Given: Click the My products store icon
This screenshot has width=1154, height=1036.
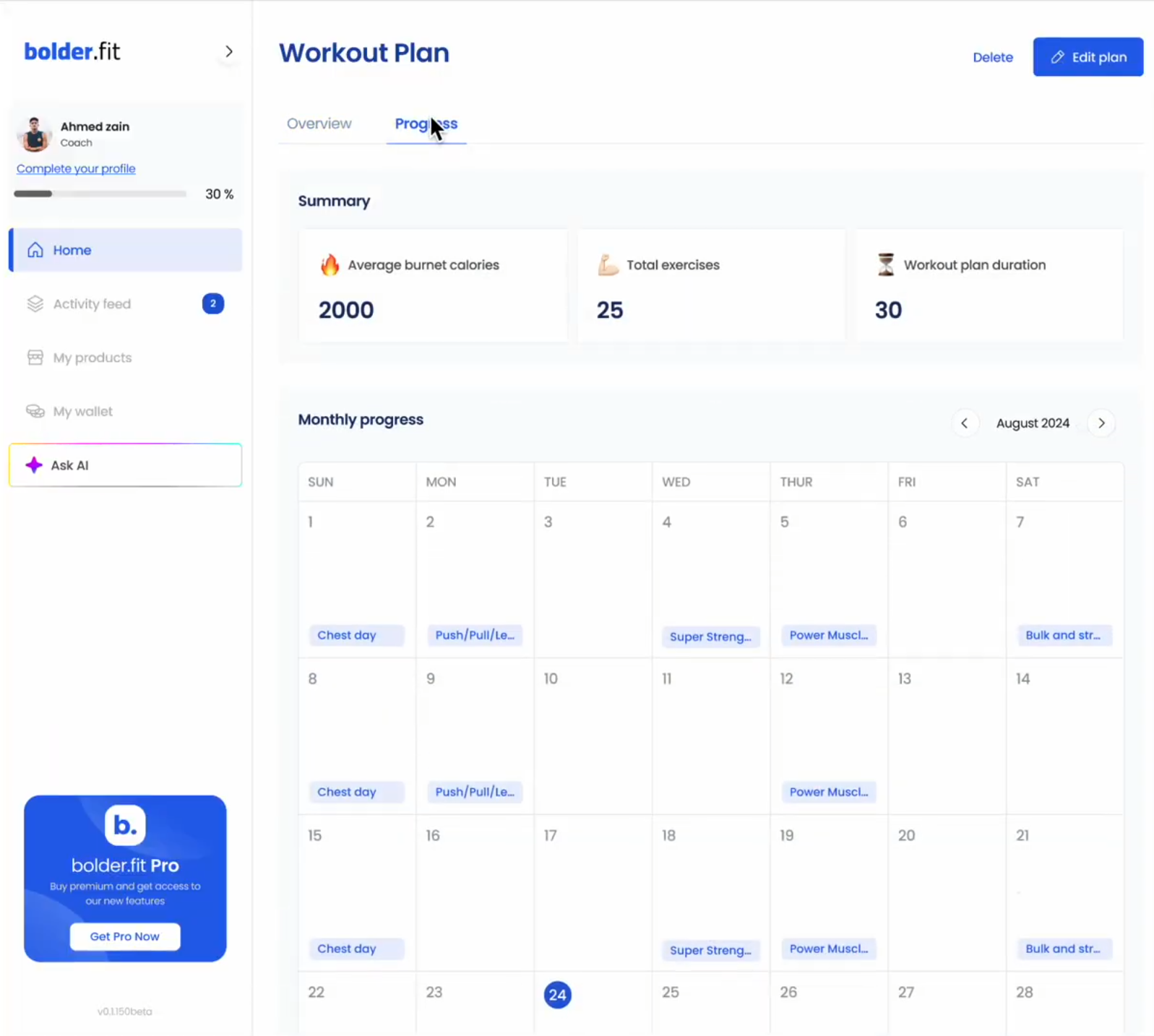Looking at the screenshot, I should click(35, 358).
